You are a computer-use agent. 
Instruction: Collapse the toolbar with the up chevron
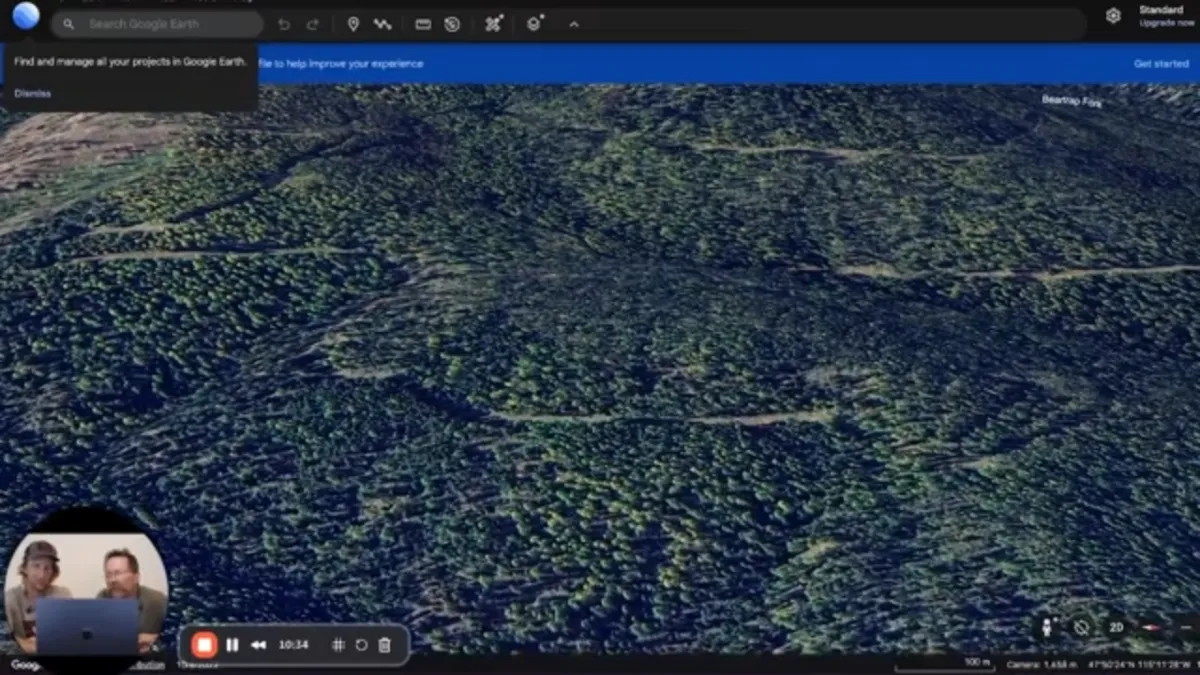(x=574, y=24)
